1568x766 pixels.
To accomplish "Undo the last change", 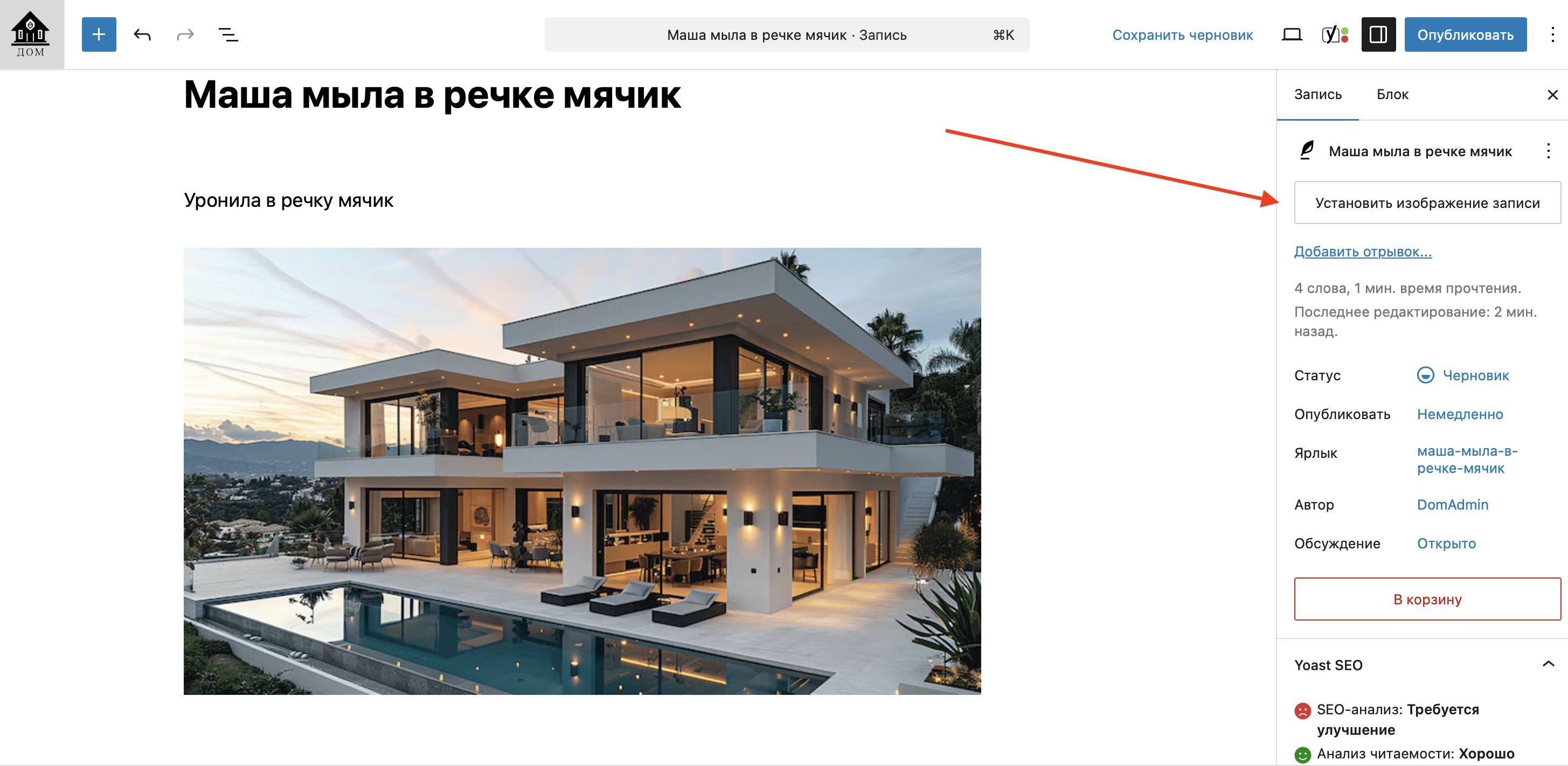I will coord(142,34).
